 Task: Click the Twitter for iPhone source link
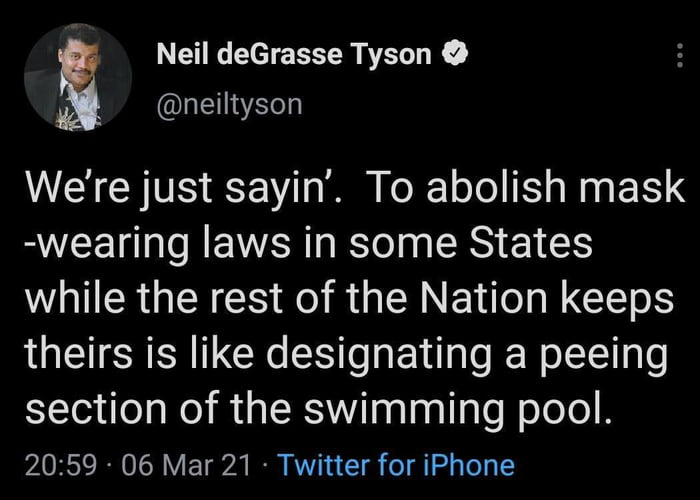pos(395,465)
